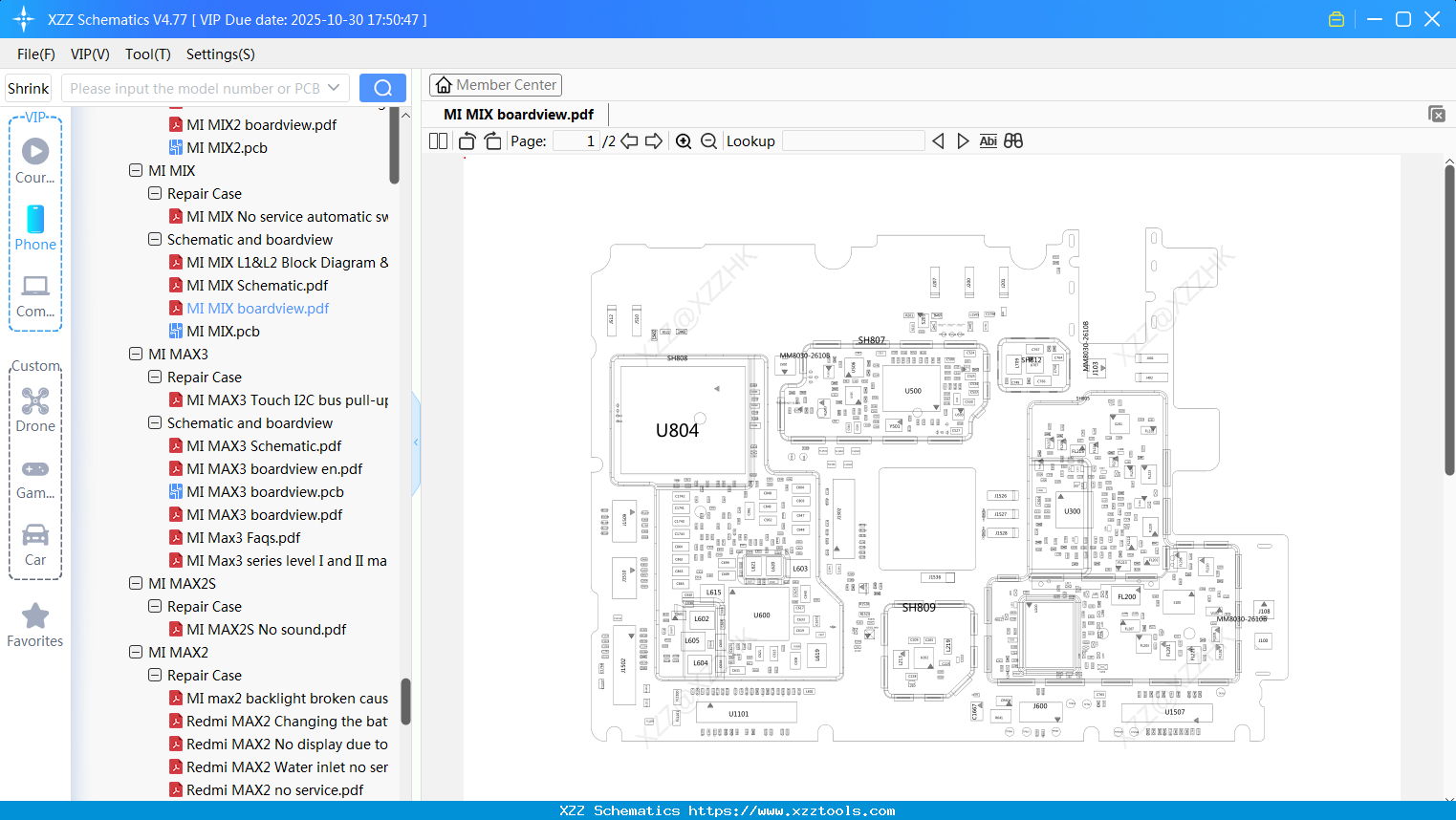The image size is (1456, 820).
Task: Click the XZZ Schematics app logo
Action: tap(23, 19)
